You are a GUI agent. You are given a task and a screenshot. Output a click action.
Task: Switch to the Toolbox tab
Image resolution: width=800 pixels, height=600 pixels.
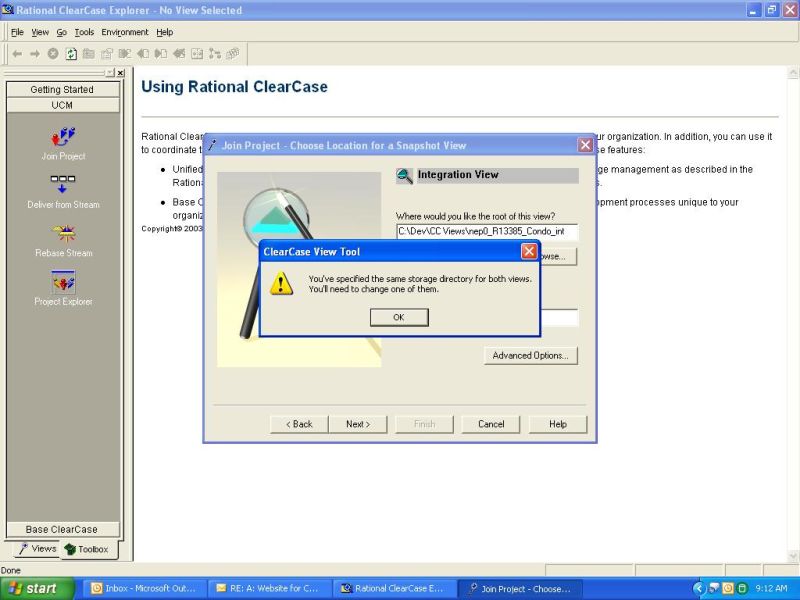(87, 549)
